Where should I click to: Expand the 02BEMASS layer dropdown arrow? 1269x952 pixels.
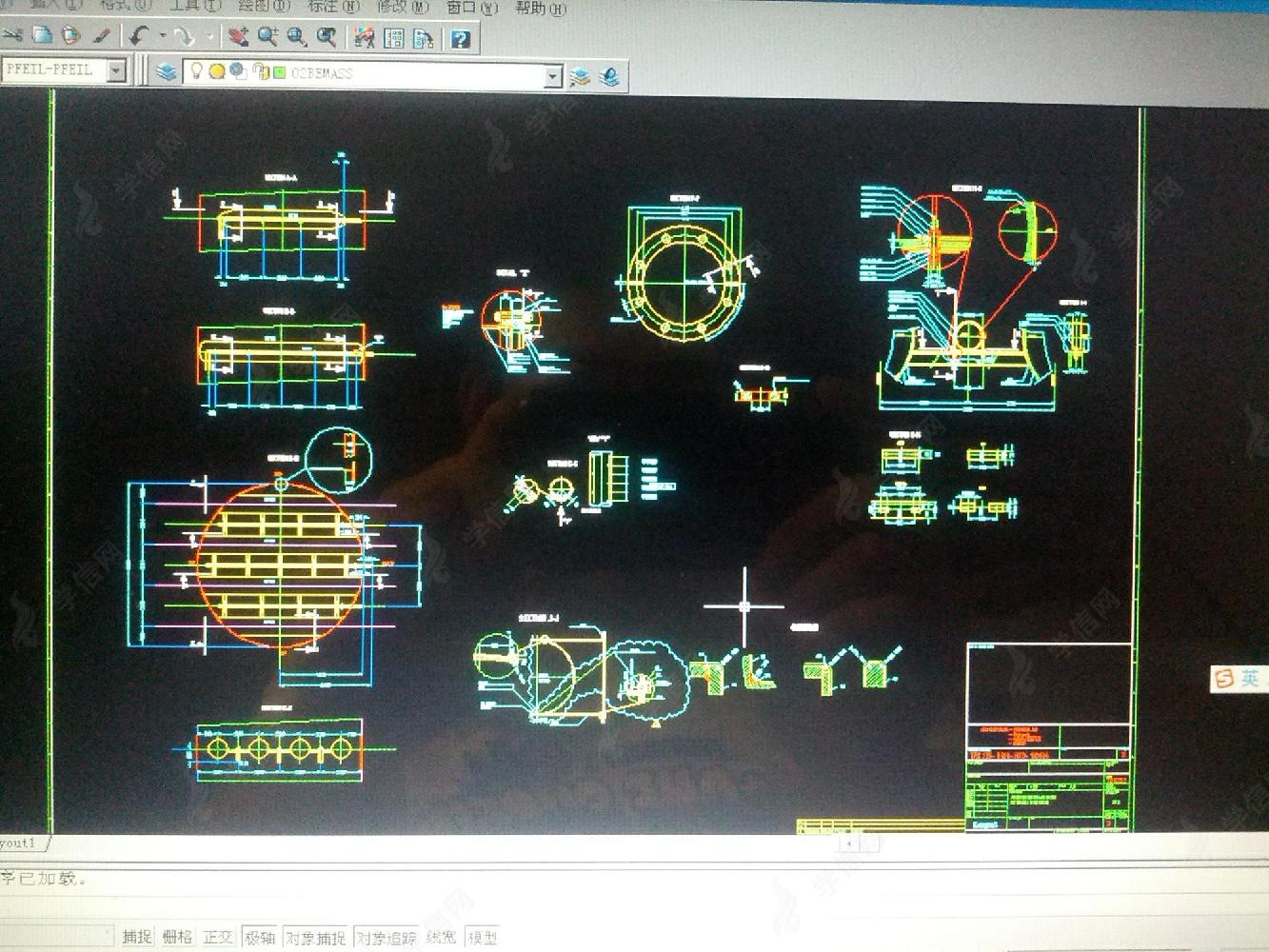point(553,76)
